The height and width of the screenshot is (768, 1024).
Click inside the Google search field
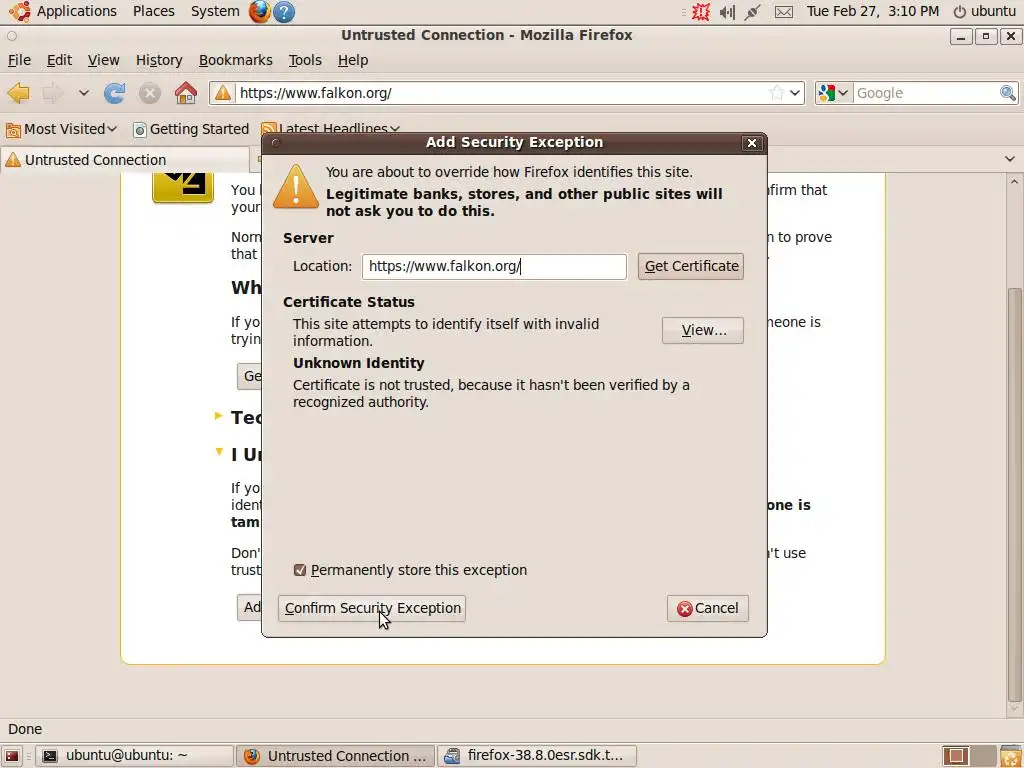926,93
